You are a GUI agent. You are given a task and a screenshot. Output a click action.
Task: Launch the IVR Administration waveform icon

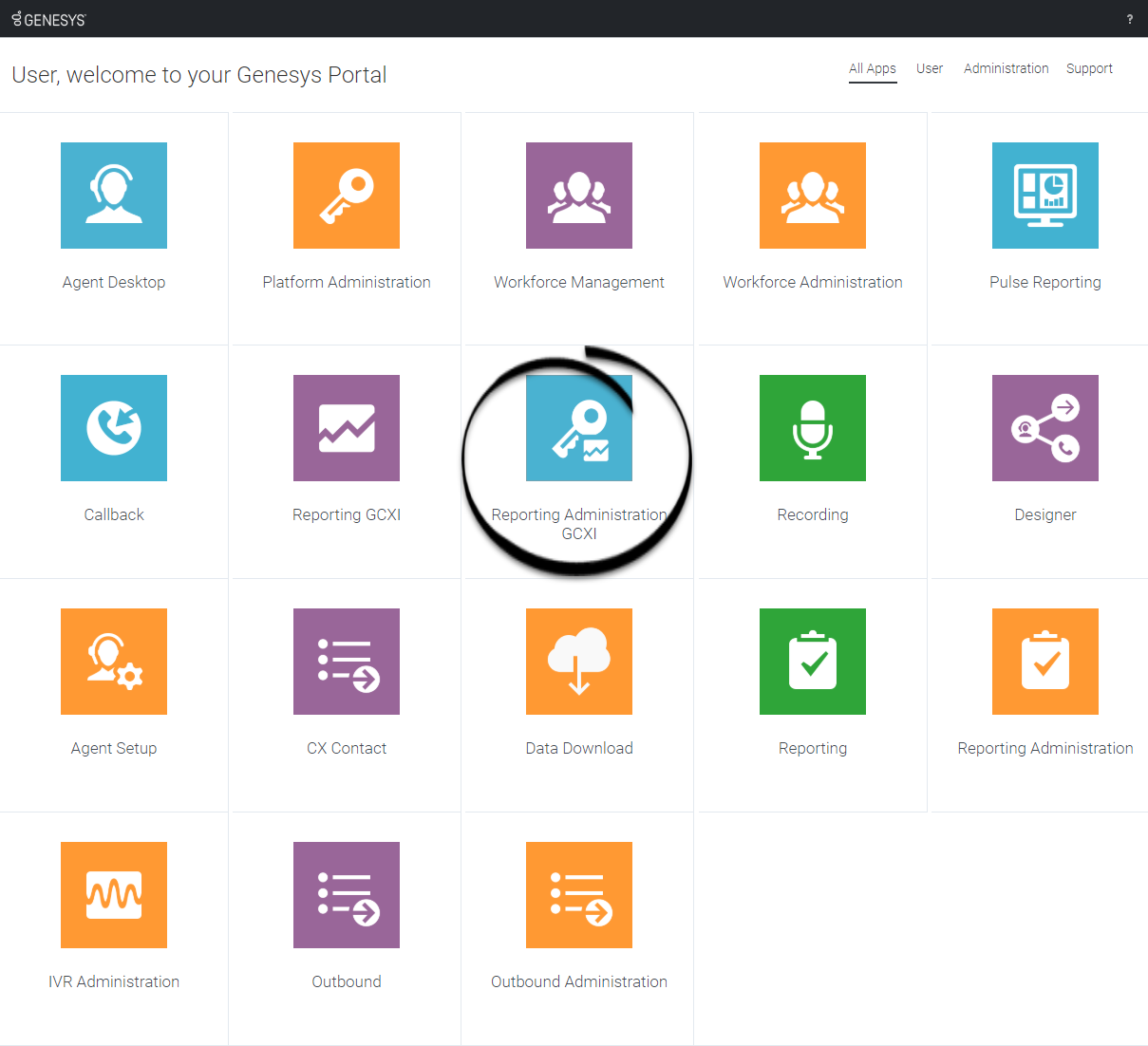(x=114, y=895)
